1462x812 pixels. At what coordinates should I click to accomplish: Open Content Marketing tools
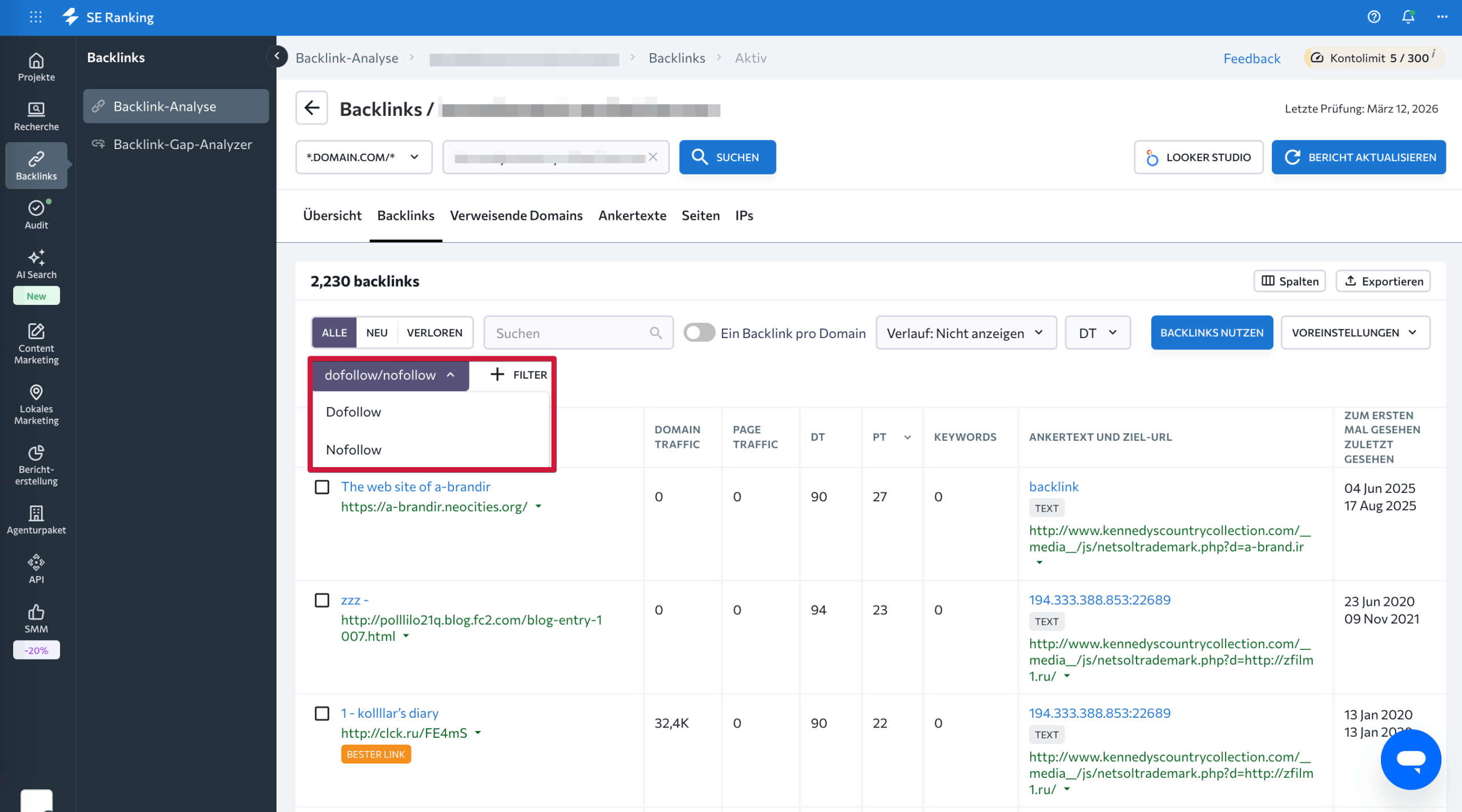coord(36,341)
